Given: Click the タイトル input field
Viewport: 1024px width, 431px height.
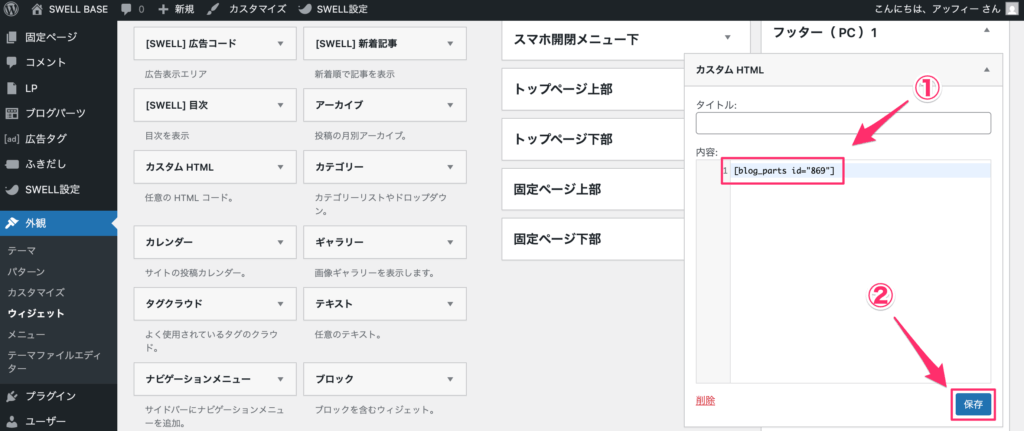Looking at the screenshot, I should pyautogui.click(x=843, y=123).
